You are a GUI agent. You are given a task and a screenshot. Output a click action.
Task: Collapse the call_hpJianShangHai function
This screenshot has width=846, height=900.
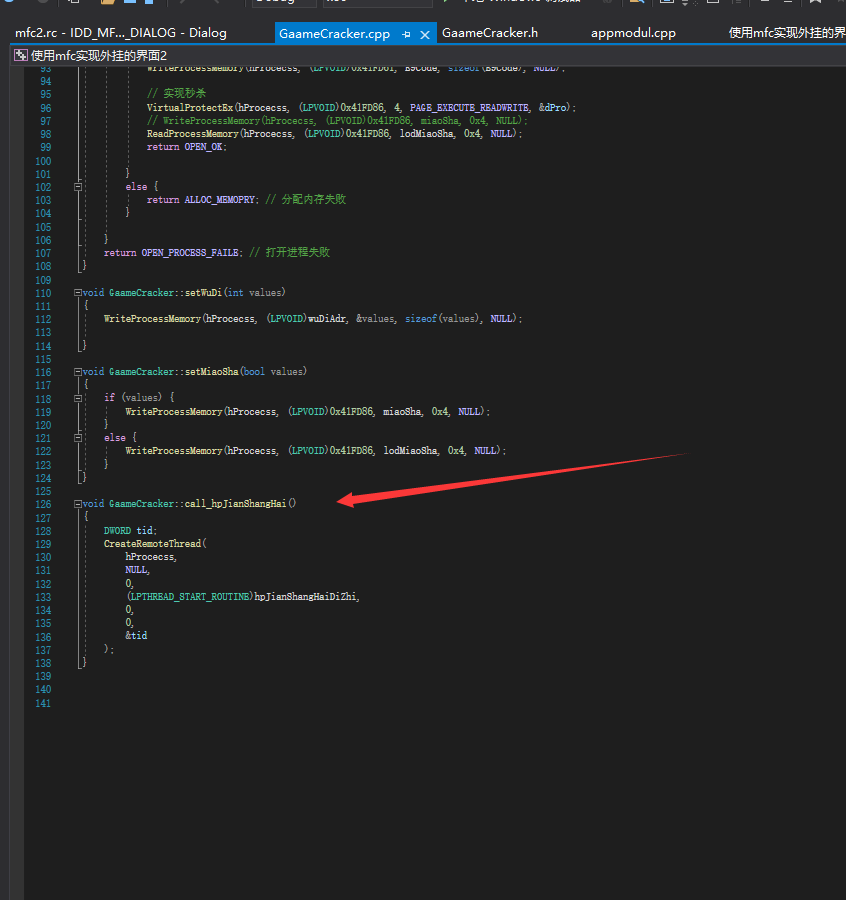point(78,504)
